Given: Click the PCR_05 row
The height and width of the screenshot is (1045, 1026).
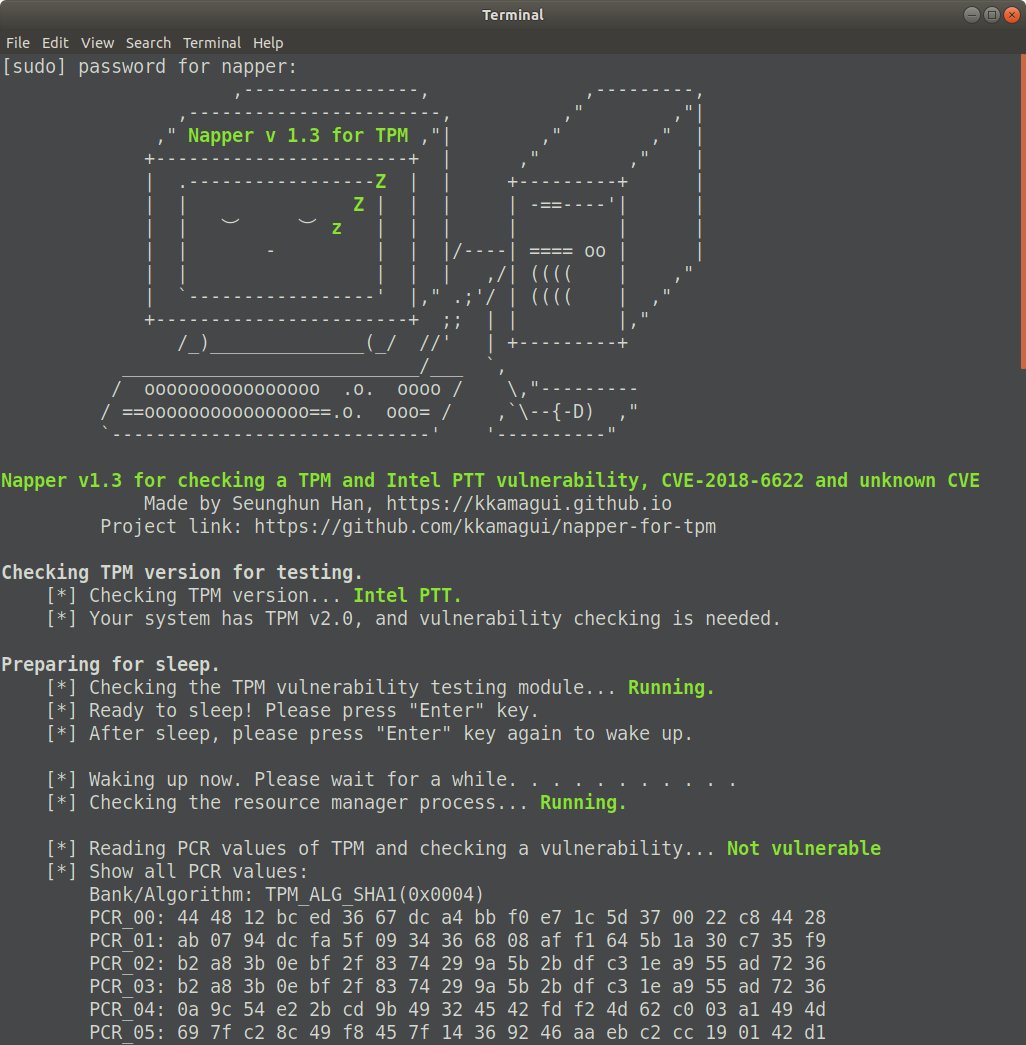Looking at the screenshot, I should point(457,1032).
